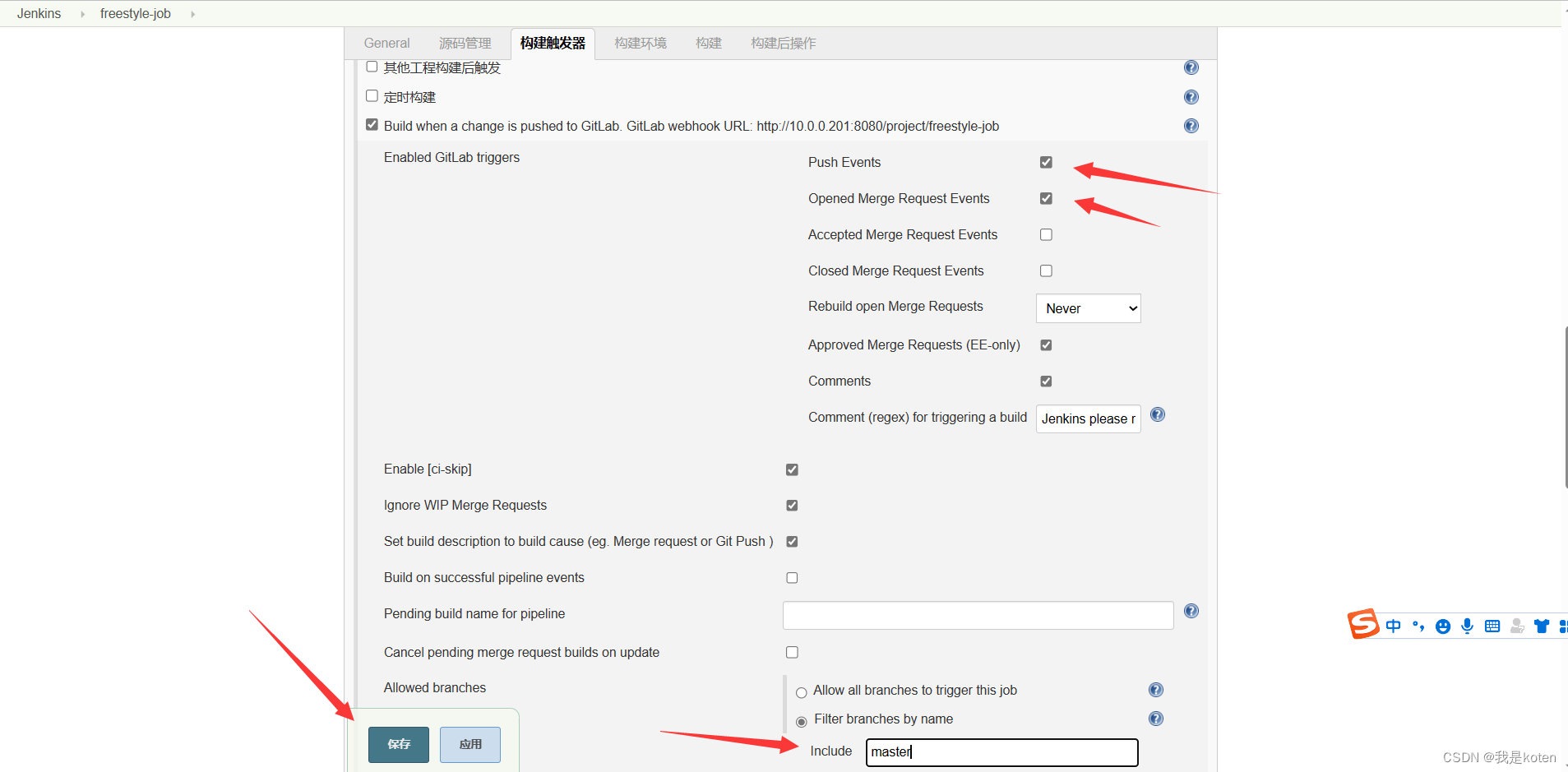
Task: Toggle Enable [ci-skip] checkbox
Action: 792,469
